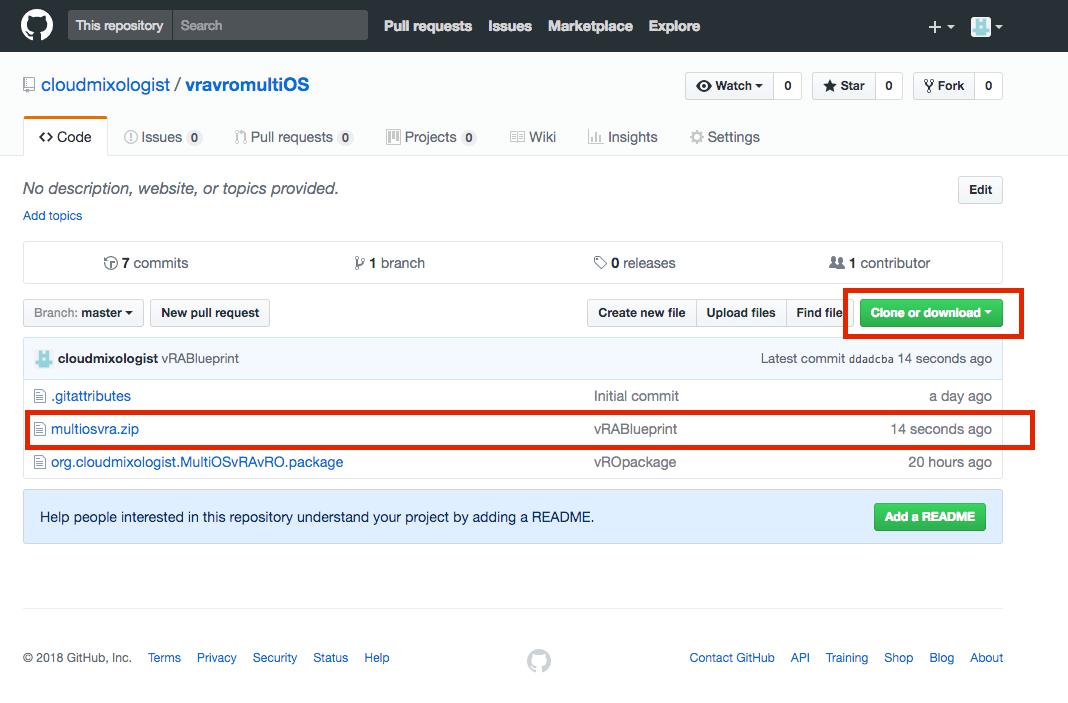The height and width of the screenshot is (703, 1068).
Task: Open the cloudmixologist owner link
Action: [x=105, y=84]
